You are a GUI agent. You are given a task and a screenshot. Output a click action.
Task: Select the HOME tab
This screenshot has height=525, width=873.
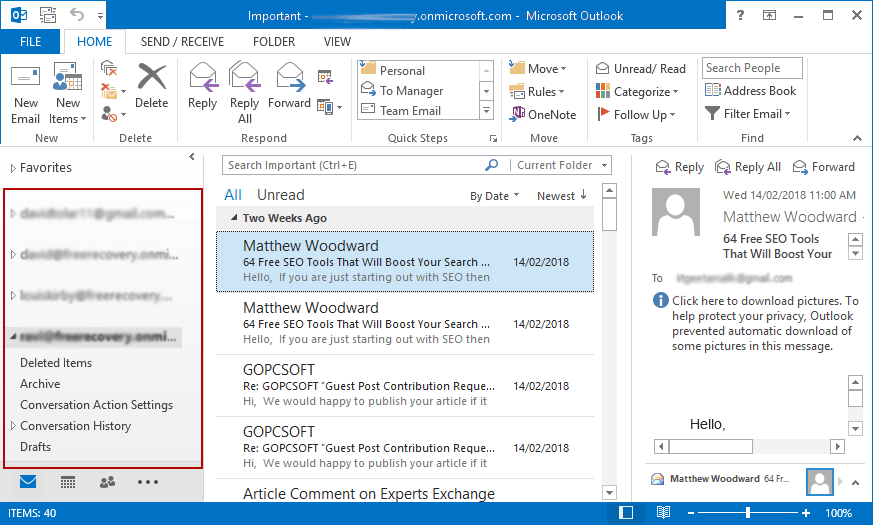95,42
